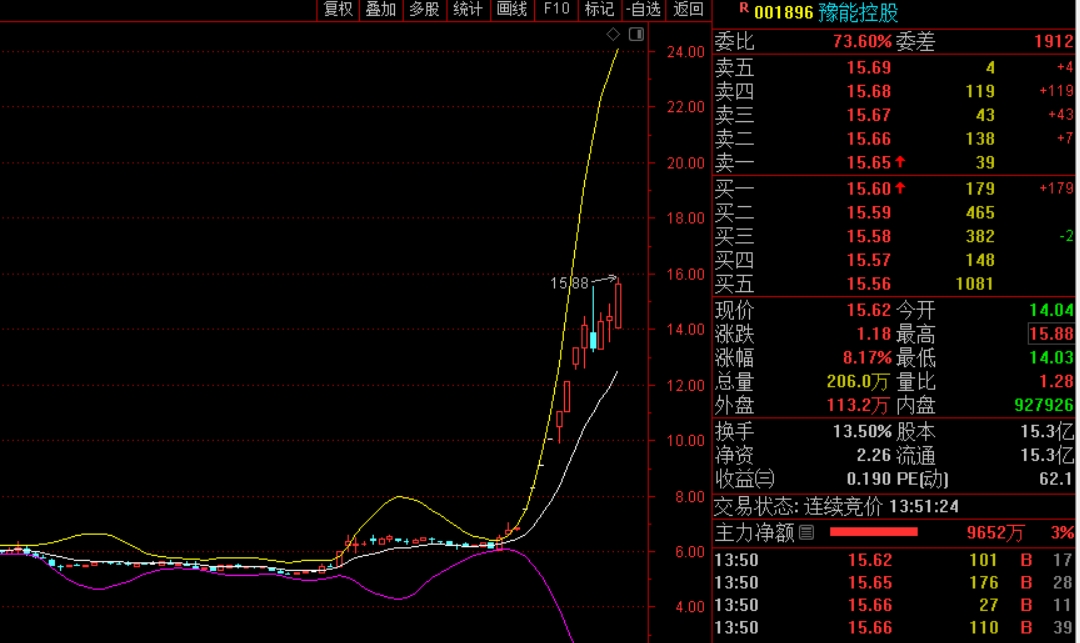
Task: Select 13:50 trade with volume 101
Action: tap(894, 560)
